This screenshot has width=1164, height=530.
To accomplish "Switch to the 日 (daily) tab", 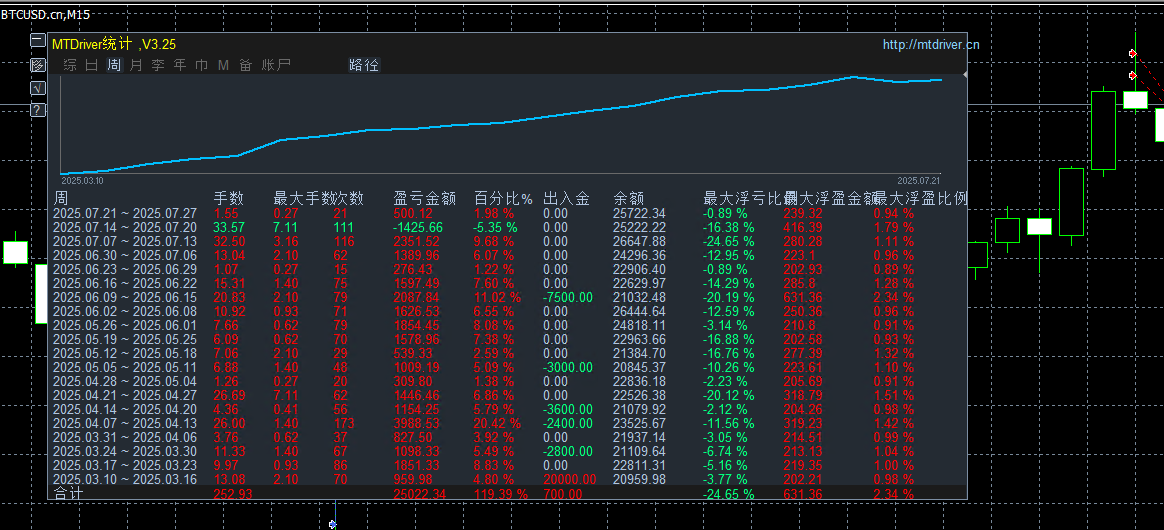I will (91, 65).
